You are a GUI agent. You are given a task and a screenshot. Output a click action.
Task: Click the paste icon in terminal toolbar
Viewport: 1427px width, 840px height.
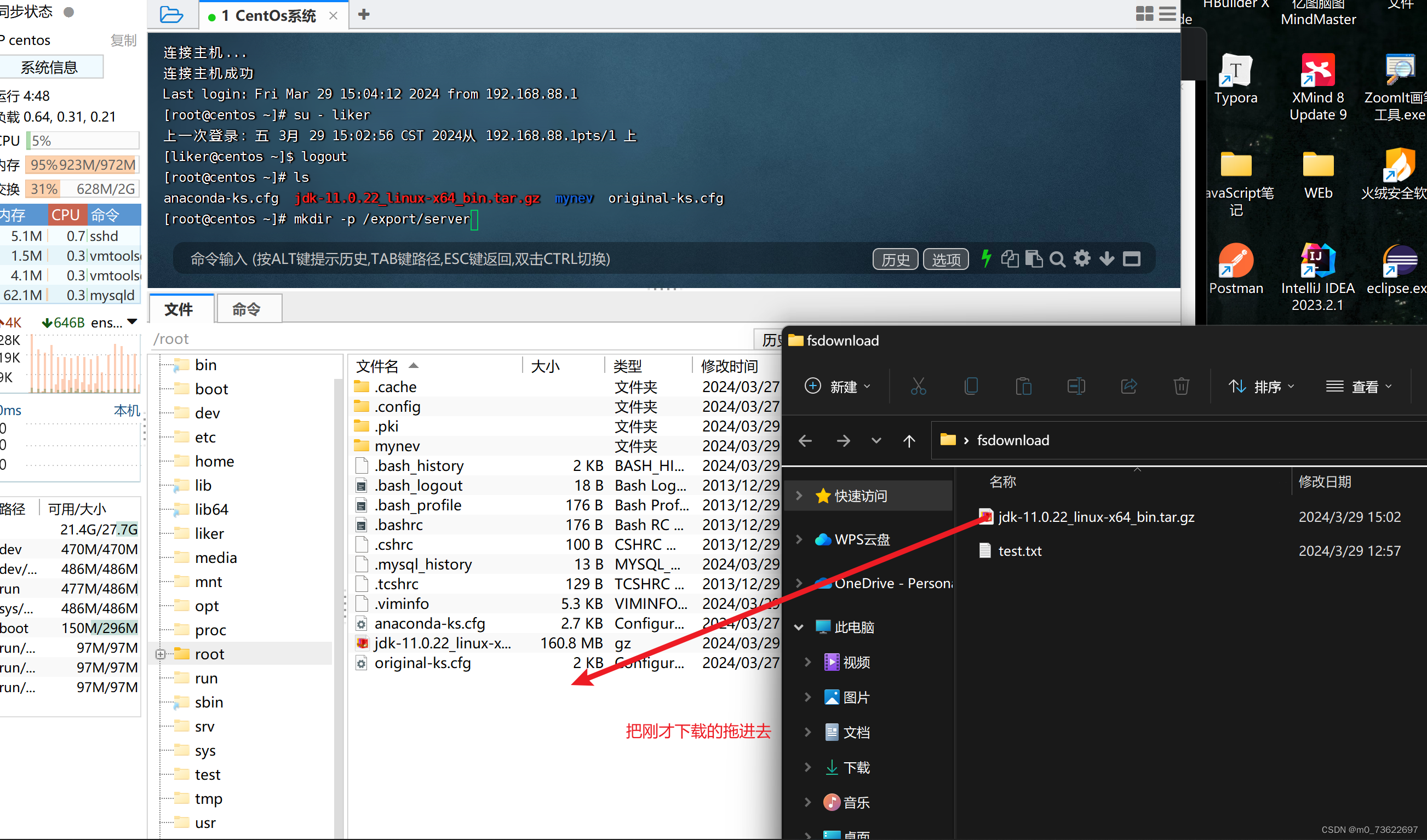click(x=1034, y=258)
